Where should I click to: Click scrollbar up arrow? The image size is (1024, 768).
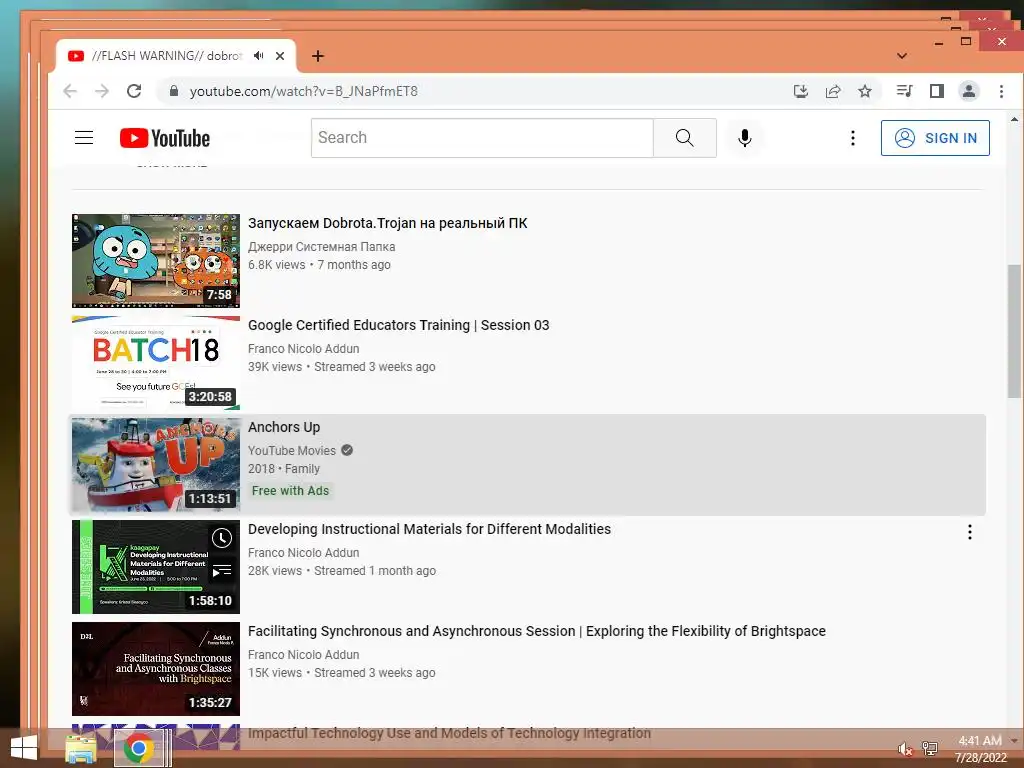tap(1014, 120)
